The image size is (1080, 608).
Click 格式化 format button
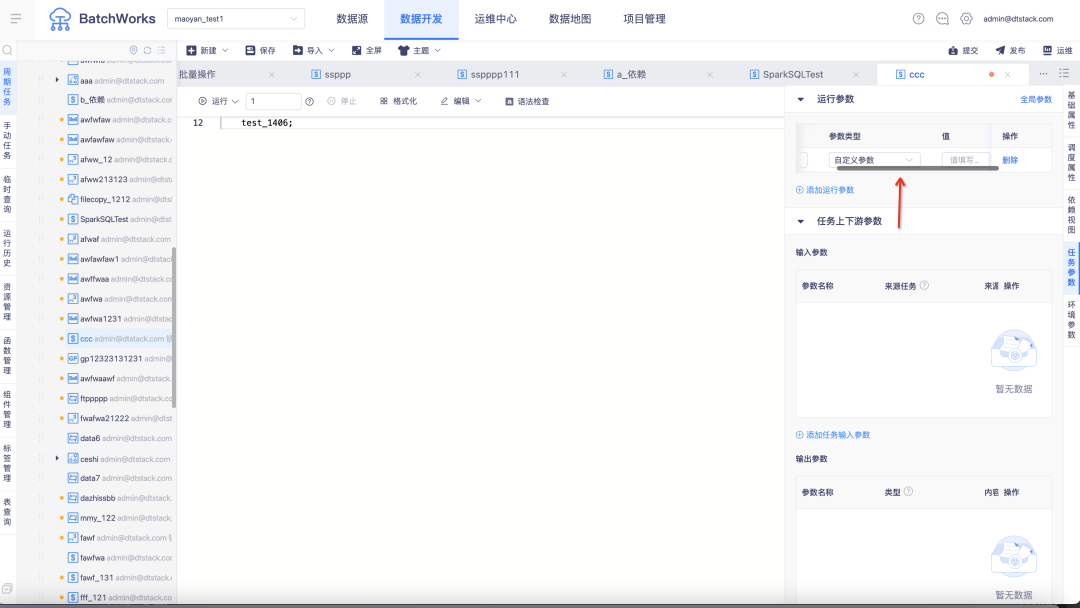tap(398, 101)
